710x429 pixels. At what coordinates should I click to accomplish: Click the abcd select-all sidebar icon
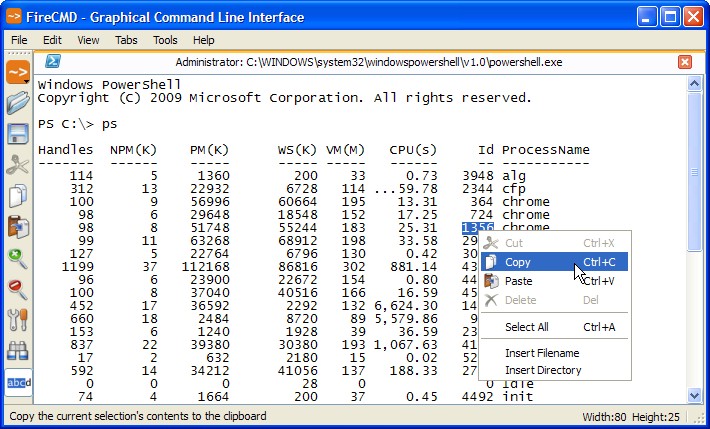coord(19,383)
